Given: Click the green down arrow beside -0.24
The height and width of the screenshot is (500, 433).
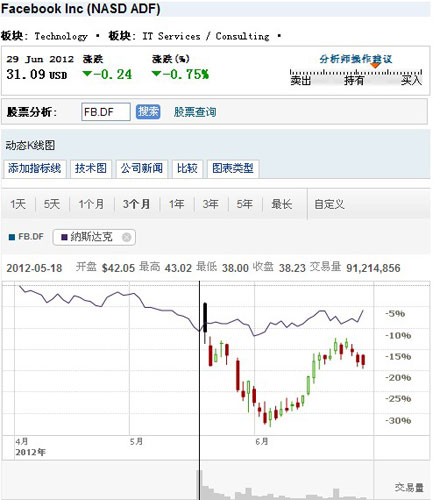Looking at the screenshot, I should click(x=87, y=73).
